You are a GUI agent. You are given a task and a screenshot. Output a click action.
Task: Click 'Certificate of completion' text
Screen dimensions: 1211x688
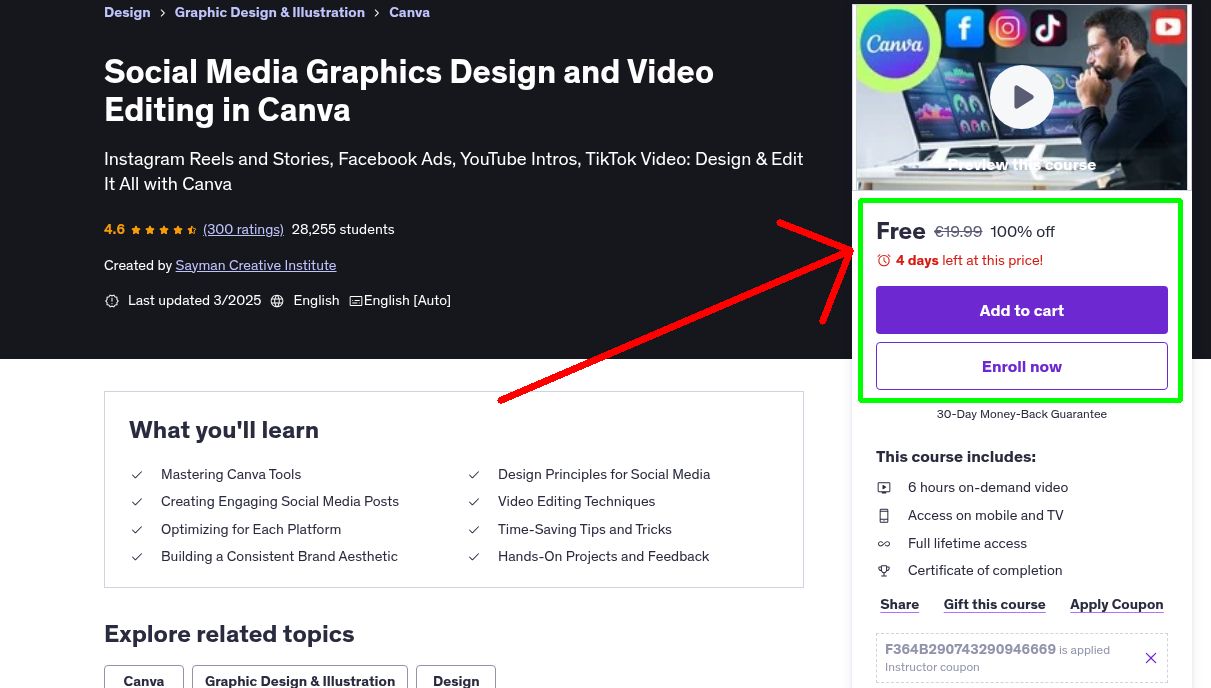(x=985, y=570)
